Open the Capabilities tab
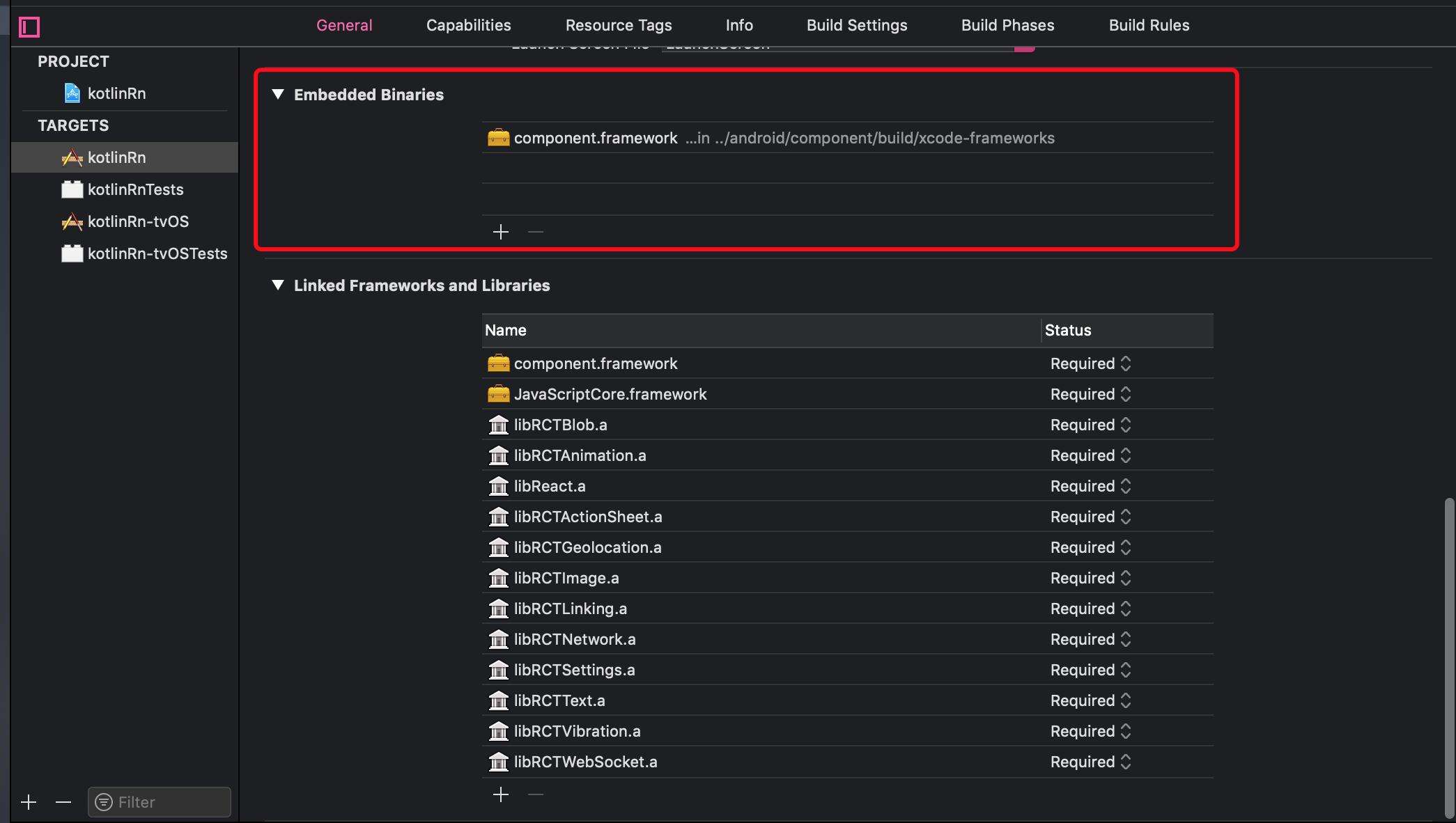Viewport: 1456px width, 823px height. (x=468, y=25)
